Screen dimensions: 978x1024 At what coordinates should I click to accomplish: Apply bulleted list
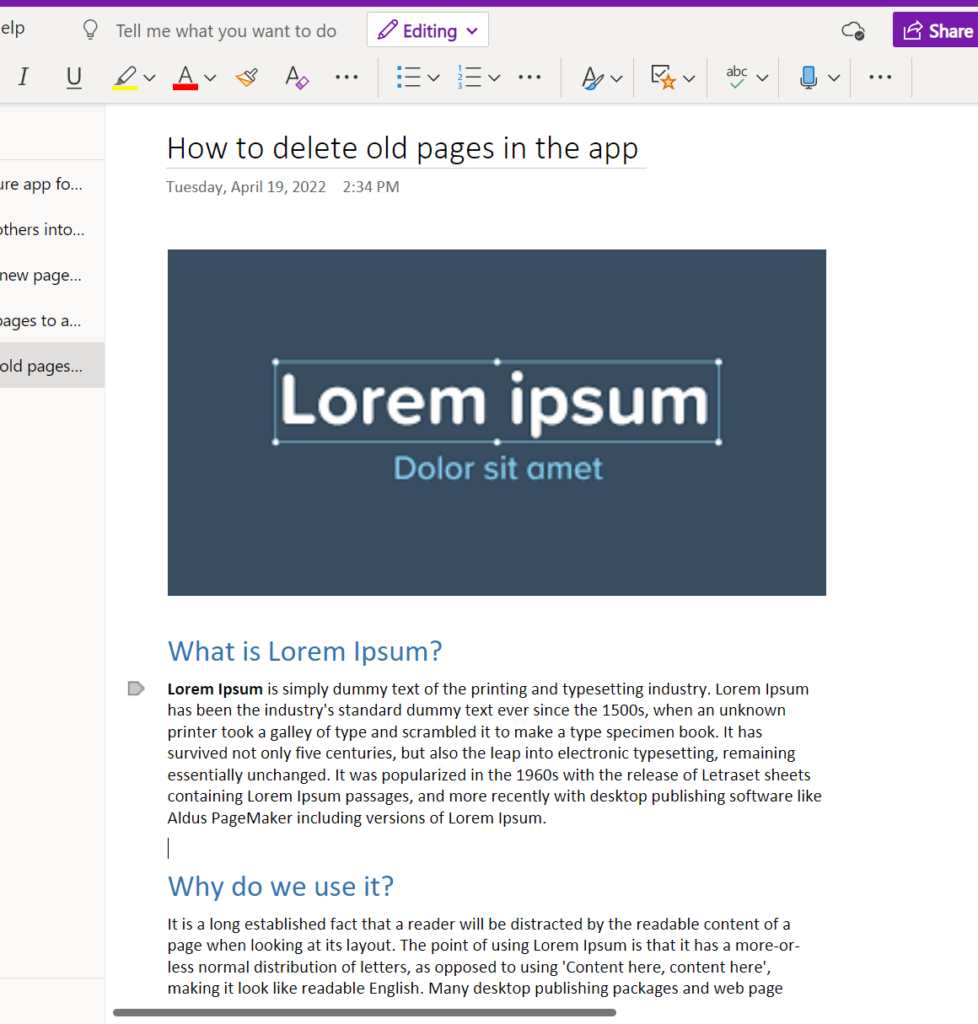click(409, 77)
